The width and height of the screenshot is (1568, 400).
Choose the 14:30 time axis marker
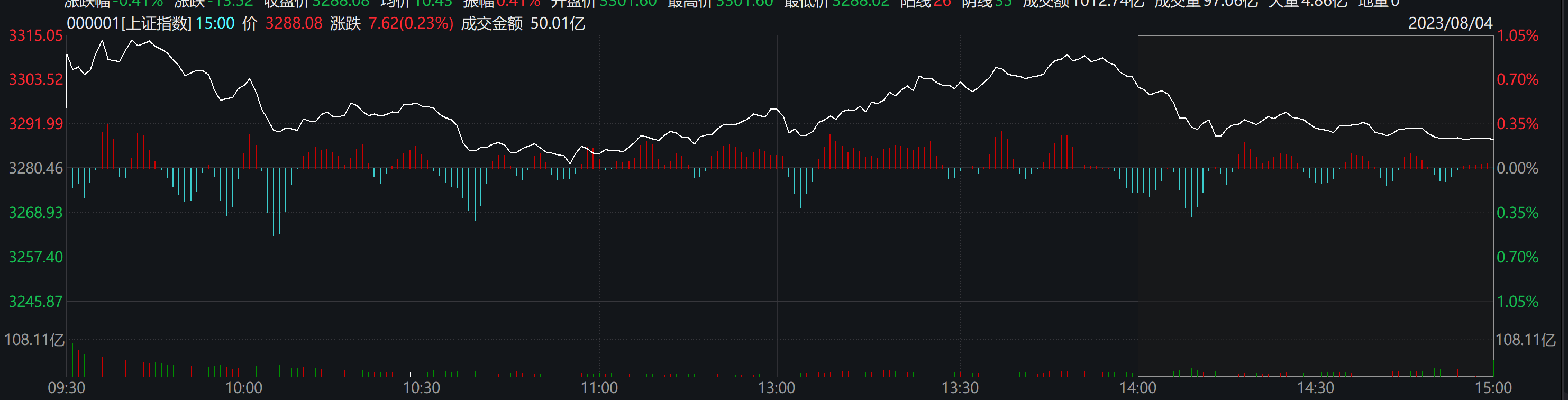coord(1315,388)
